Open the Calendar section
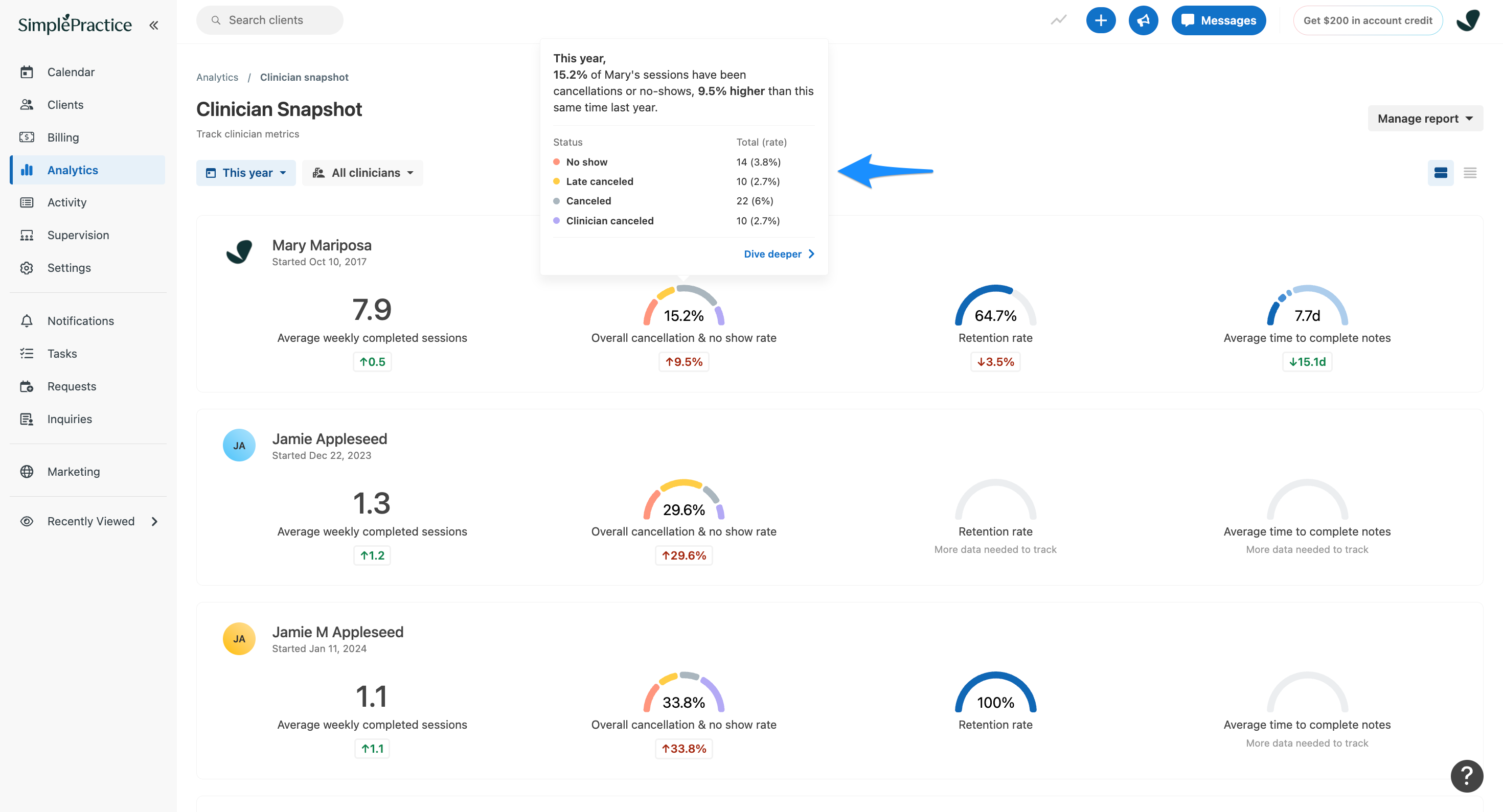 87,72
